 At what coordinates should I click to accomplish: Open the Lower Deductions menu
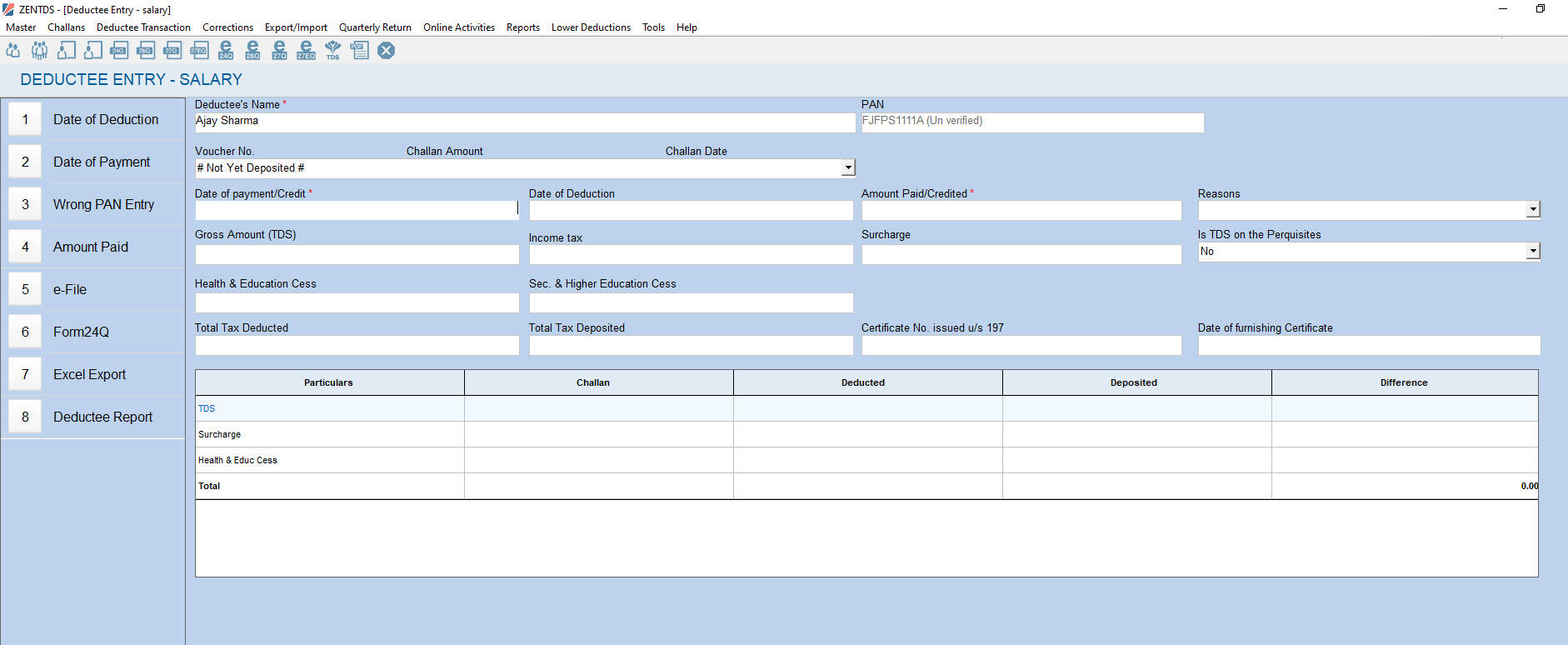pos(591,27)
